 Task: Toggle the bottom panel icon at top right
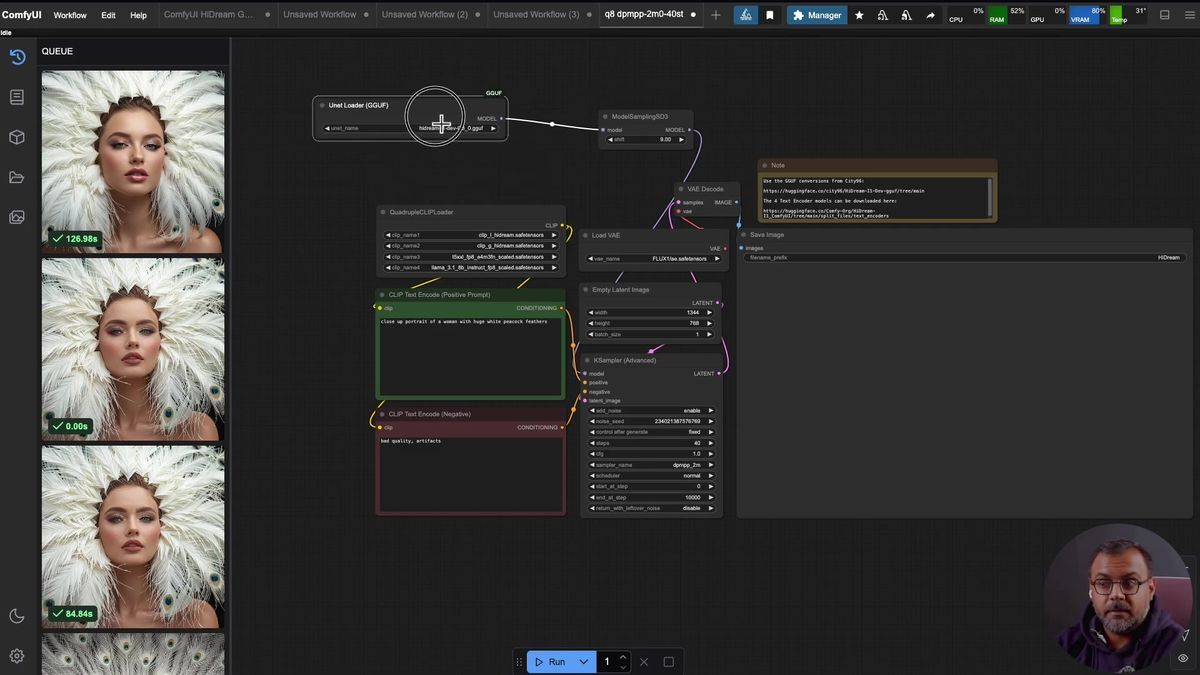coord(1165,15)
